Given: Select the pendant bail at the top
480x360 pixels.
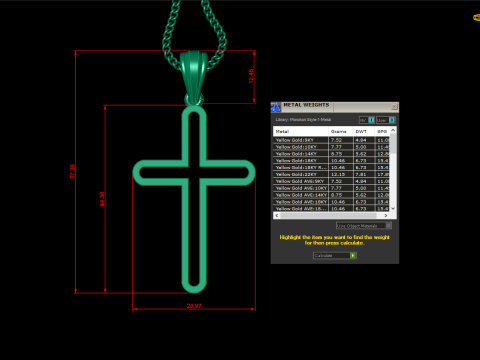Looking at the screenshot, I should pos(194,77).
